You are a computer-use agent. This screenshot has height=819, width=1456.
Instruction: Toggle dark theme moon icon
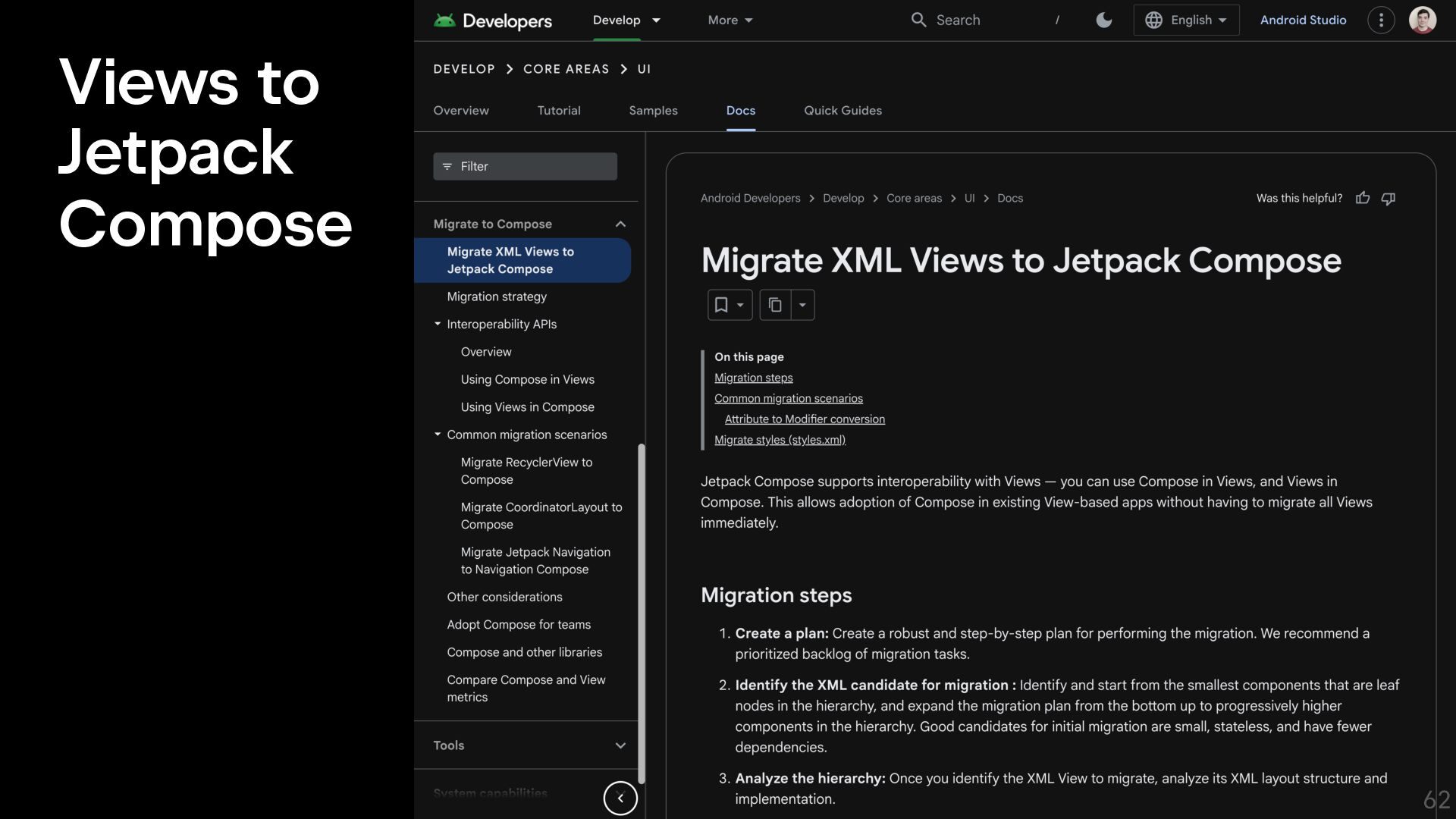pyautogui.click(x=1104, y=20)
